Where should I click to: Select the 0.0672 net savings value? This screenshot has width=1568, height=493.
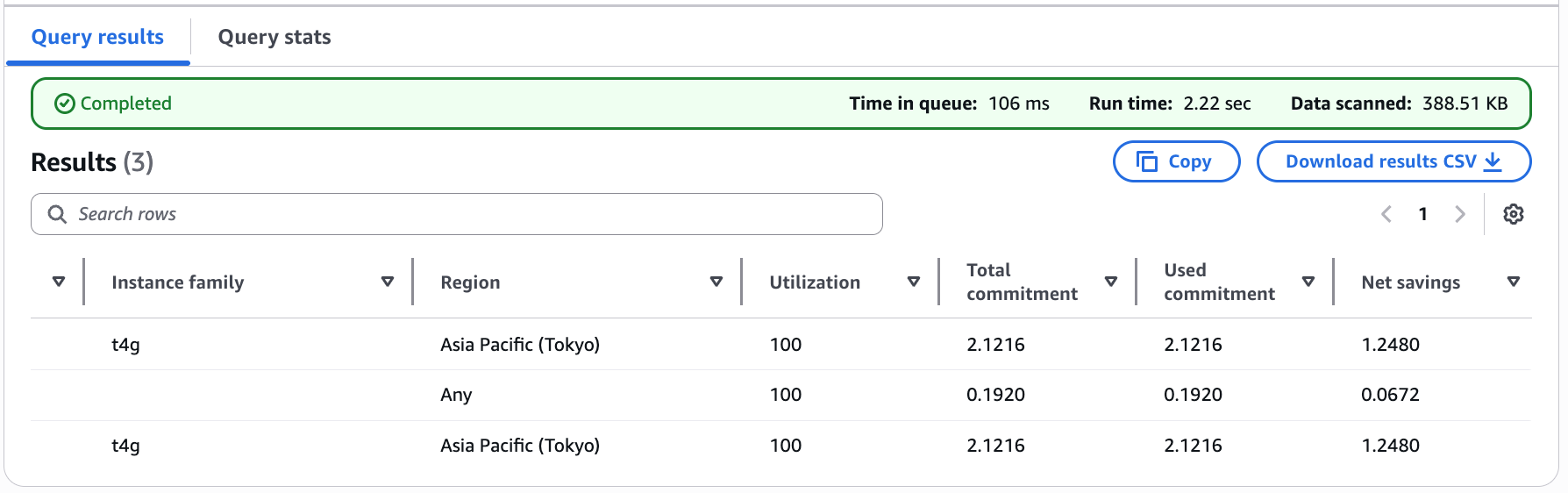pyautogui.click(x=1390, y=395)
